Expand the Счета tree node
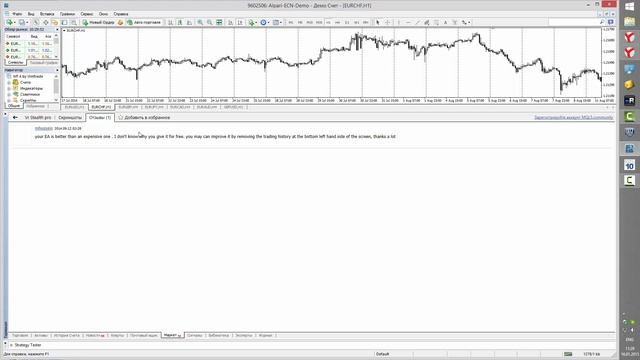Image resolution: width=640 pixels, height=360 pixels. 9,82
